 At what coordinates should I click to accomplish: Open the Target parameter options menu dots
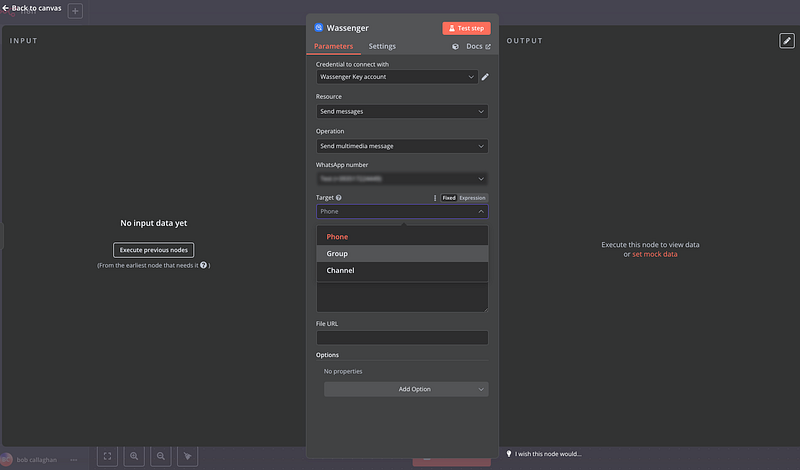[x=434, y=198]
